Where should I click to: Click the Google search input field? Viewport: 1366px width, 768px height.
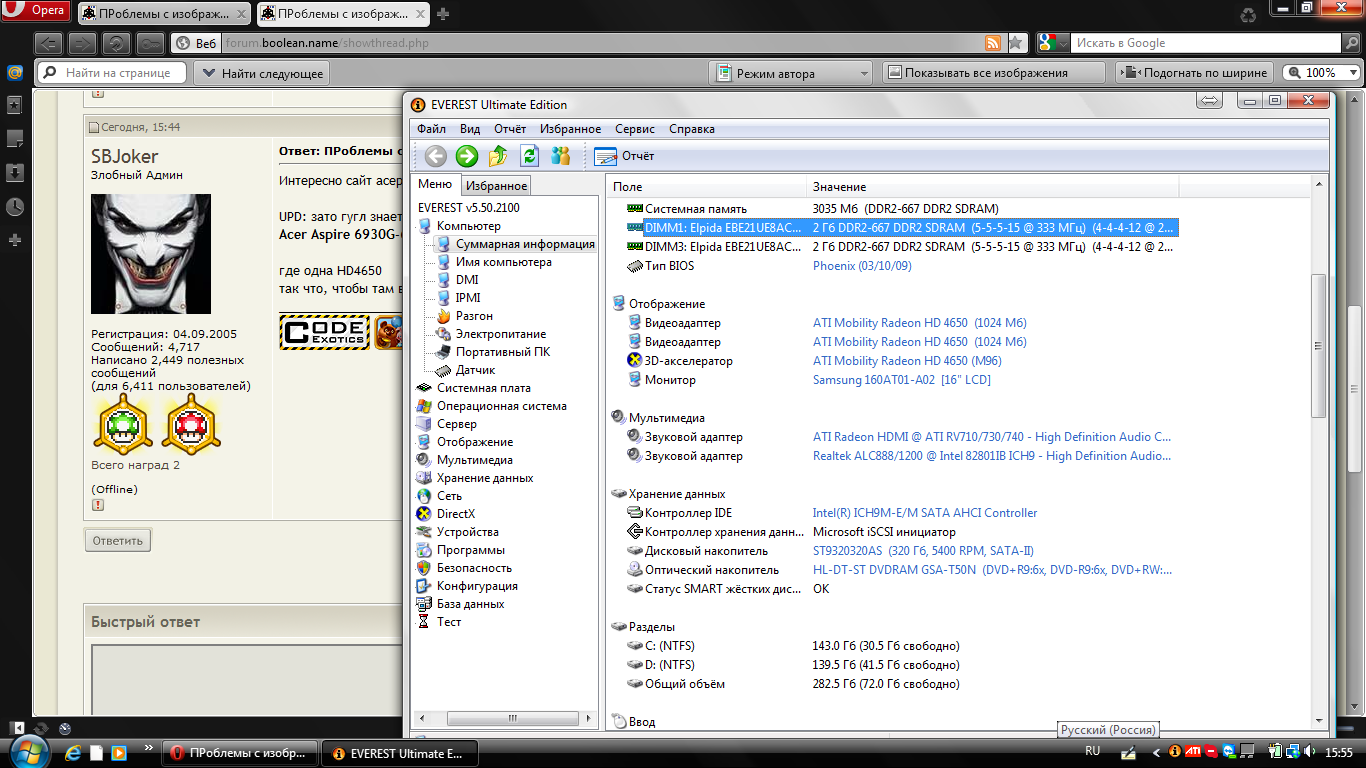click(x=1205, y=43)
